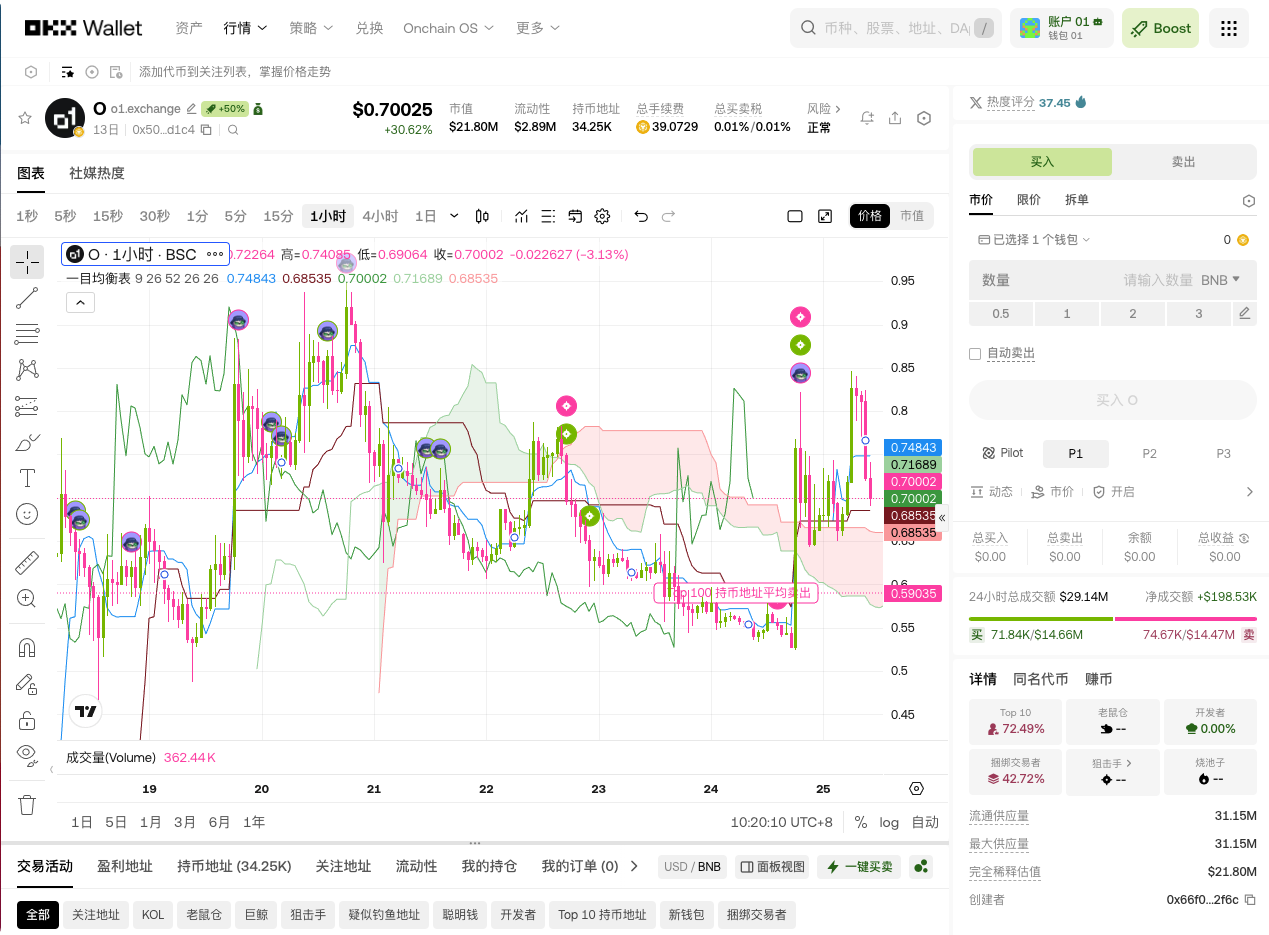1269x935 pixels.
Task: Hide all drawings with eye icon
Action: (x=27, y=754)
